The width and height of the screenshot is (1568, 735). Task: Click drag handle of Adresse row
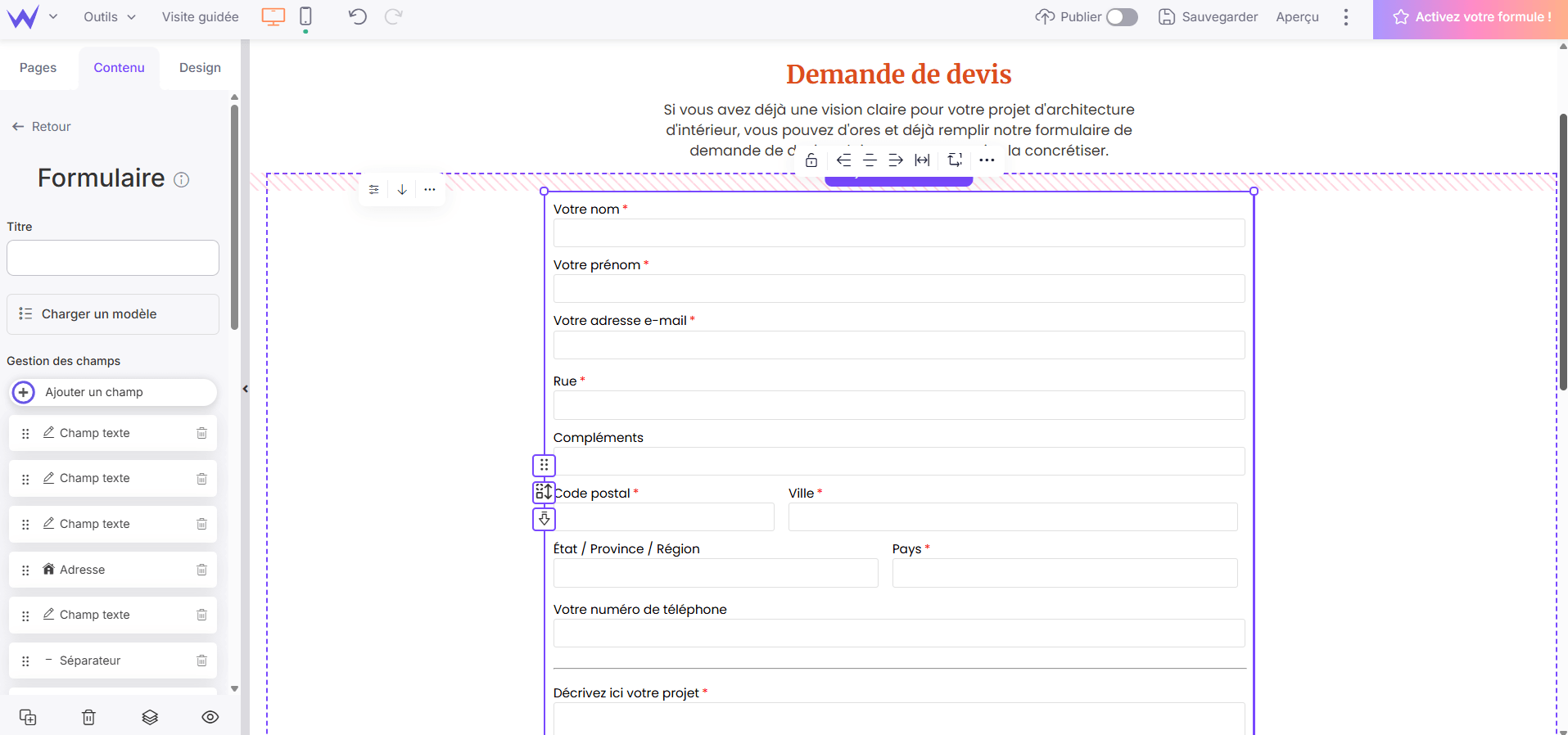click(25, 570)
